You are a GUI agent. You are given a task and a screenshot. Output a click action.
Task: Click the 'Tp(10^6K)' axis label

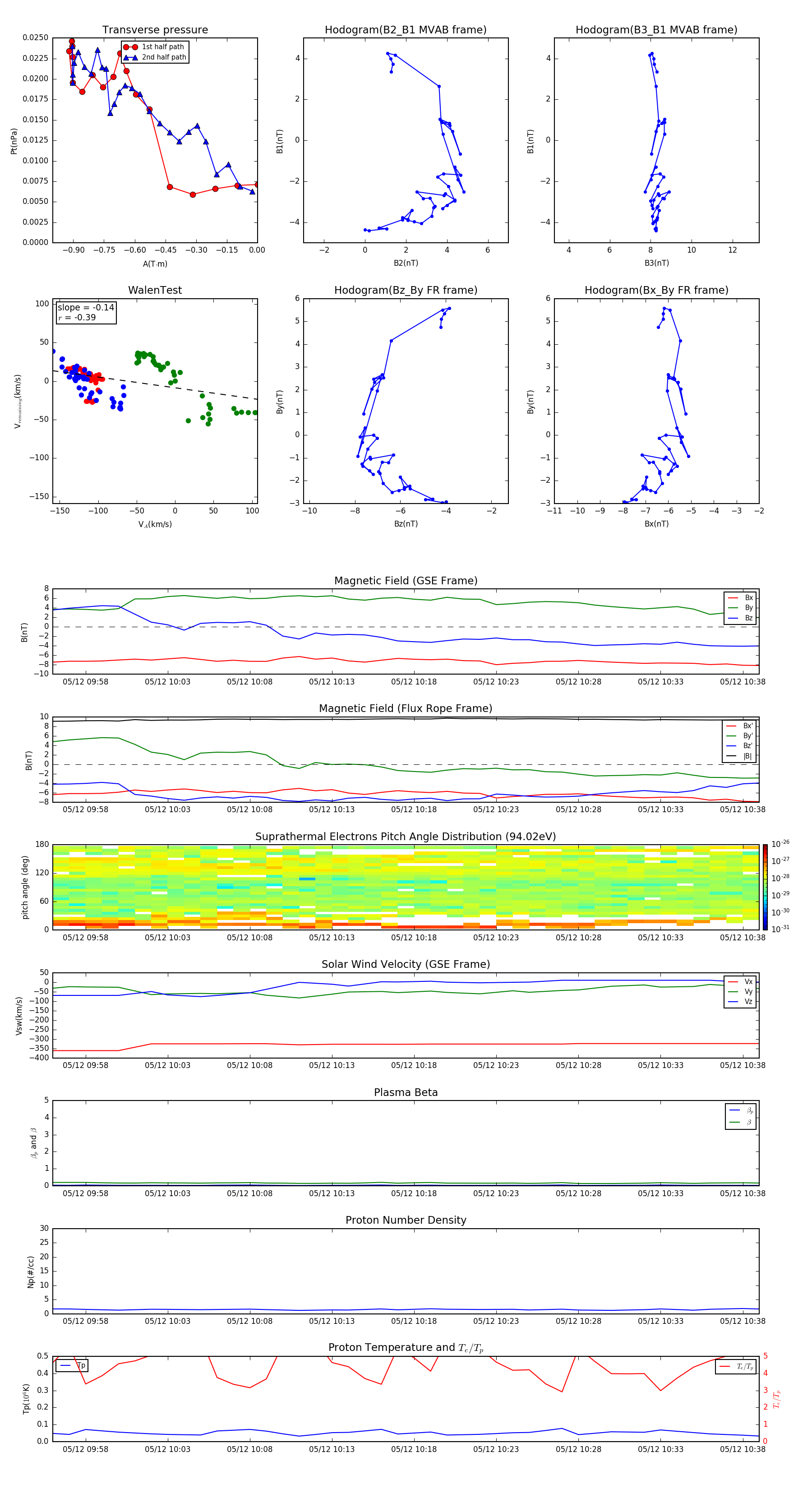27,1399
